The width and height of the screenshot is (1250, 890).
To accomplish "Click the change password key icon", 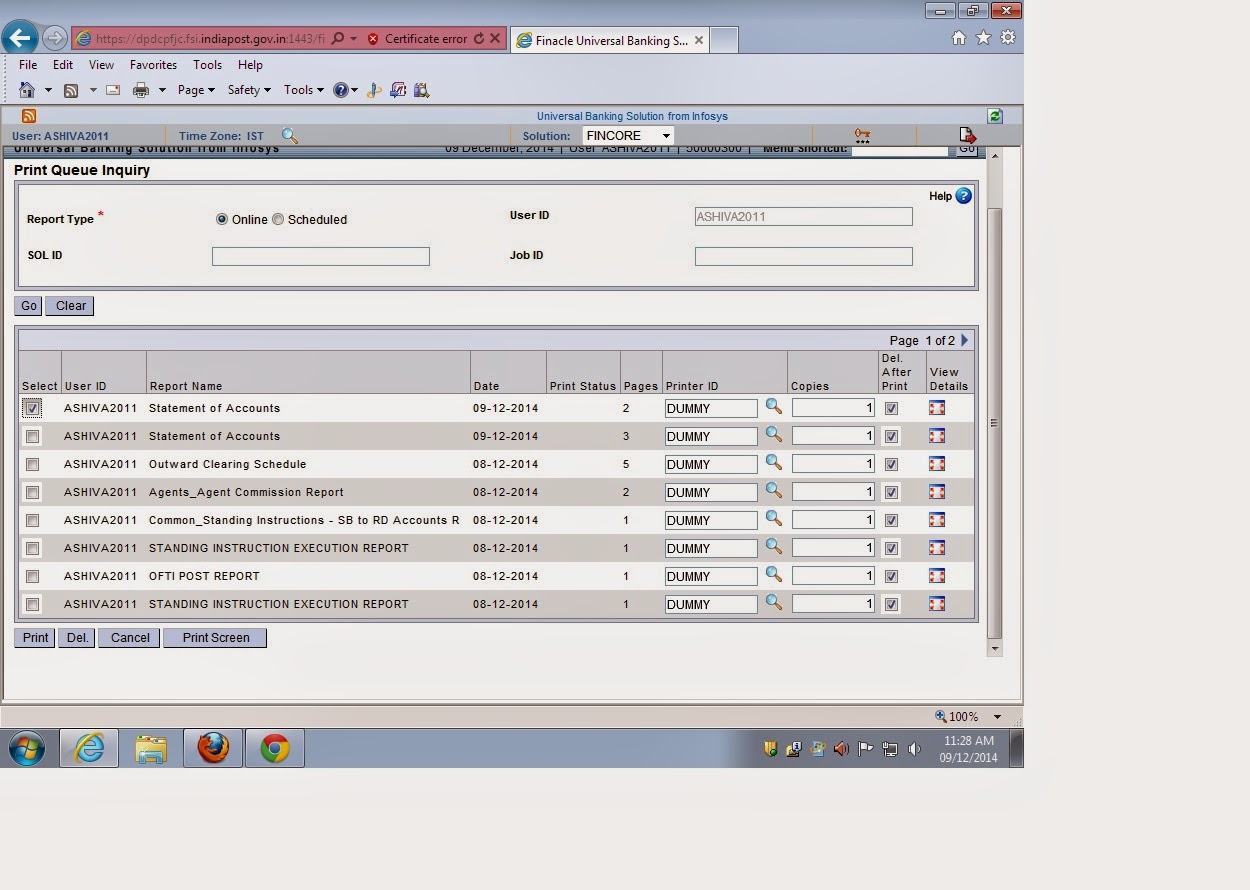I will (862, 133).
